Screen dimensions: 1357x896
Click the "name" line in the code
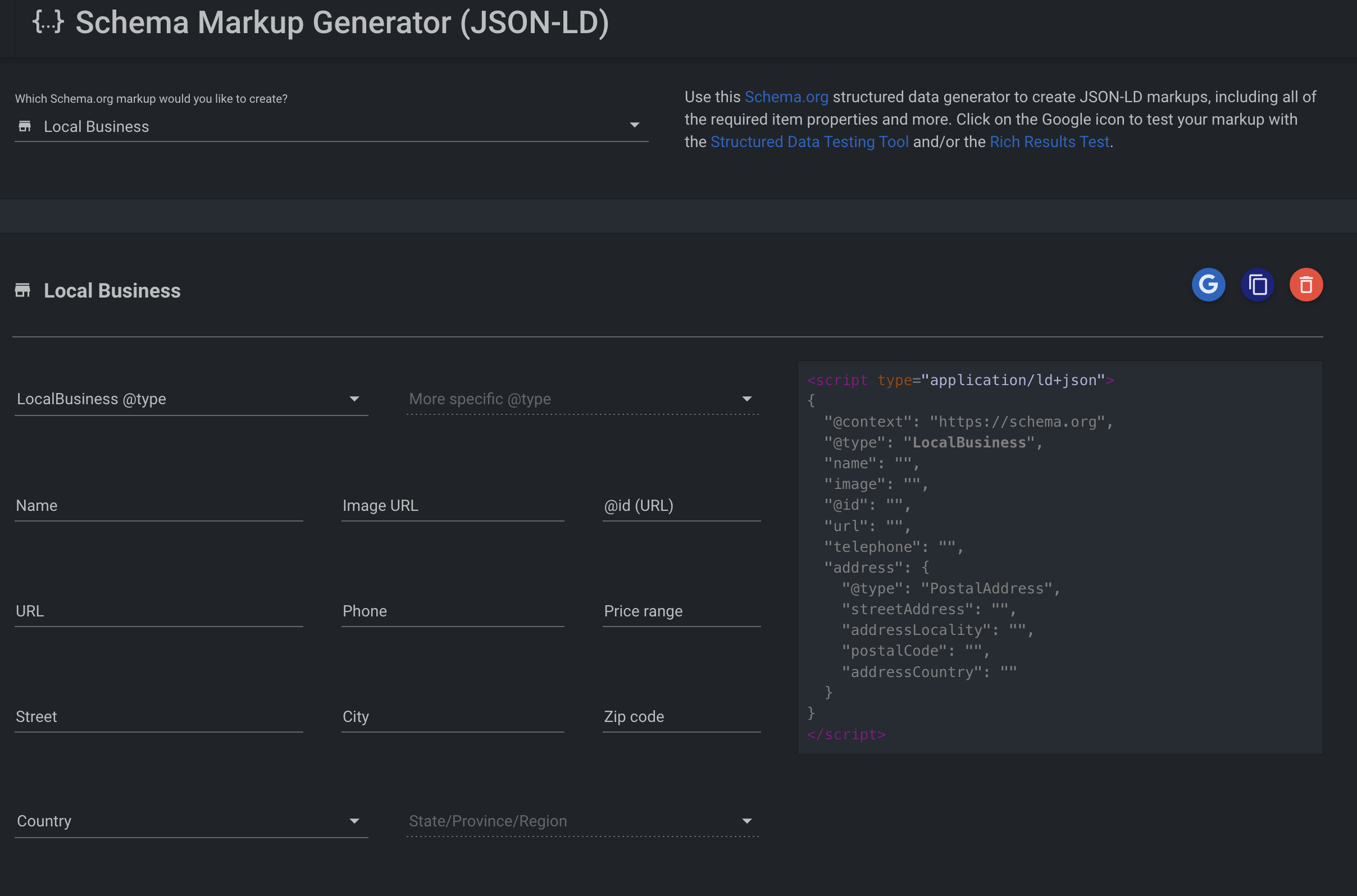coord(872,463)
